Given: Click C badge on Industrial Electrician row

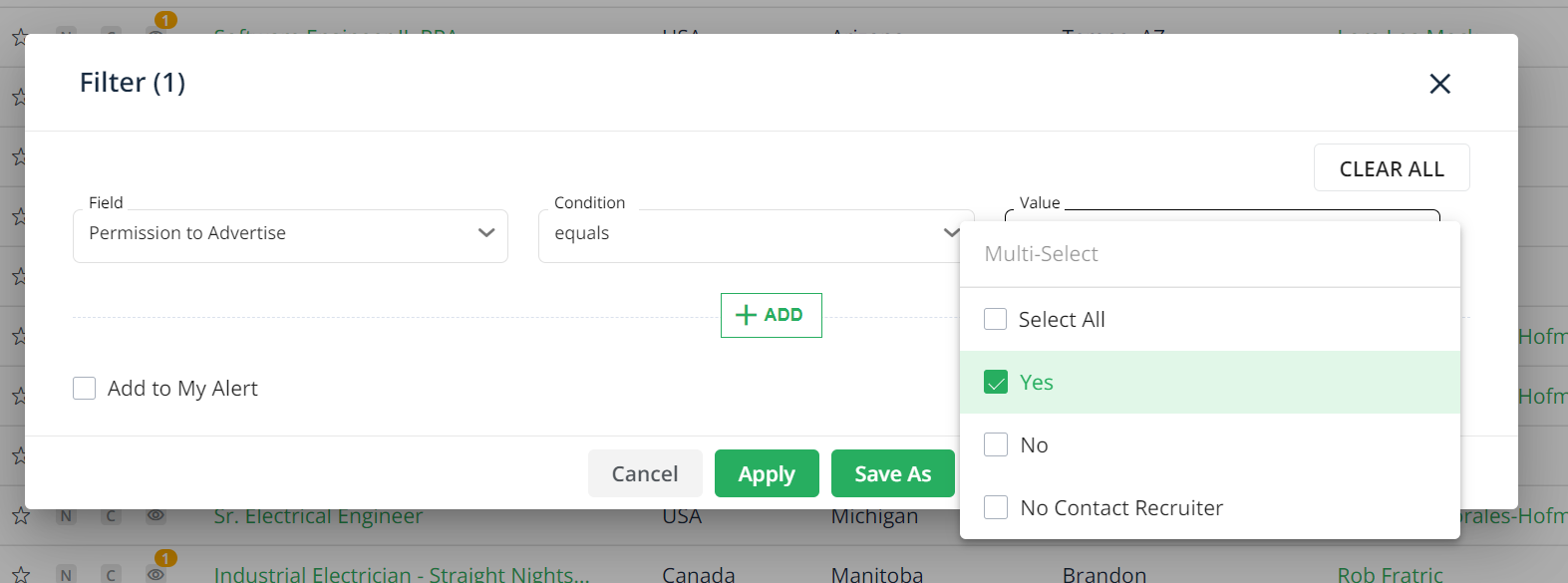Looking at the screenshot, I should [x=111, y=574].
